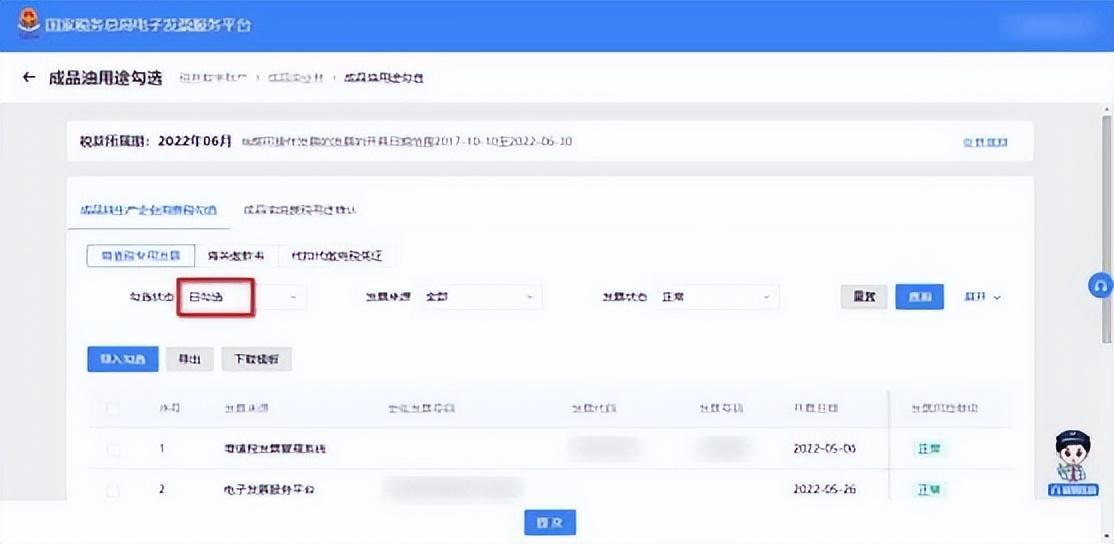This screenshot has width=1114, height=544.
Task: Tick the select-all checkbox in table header
Action: 112,408
